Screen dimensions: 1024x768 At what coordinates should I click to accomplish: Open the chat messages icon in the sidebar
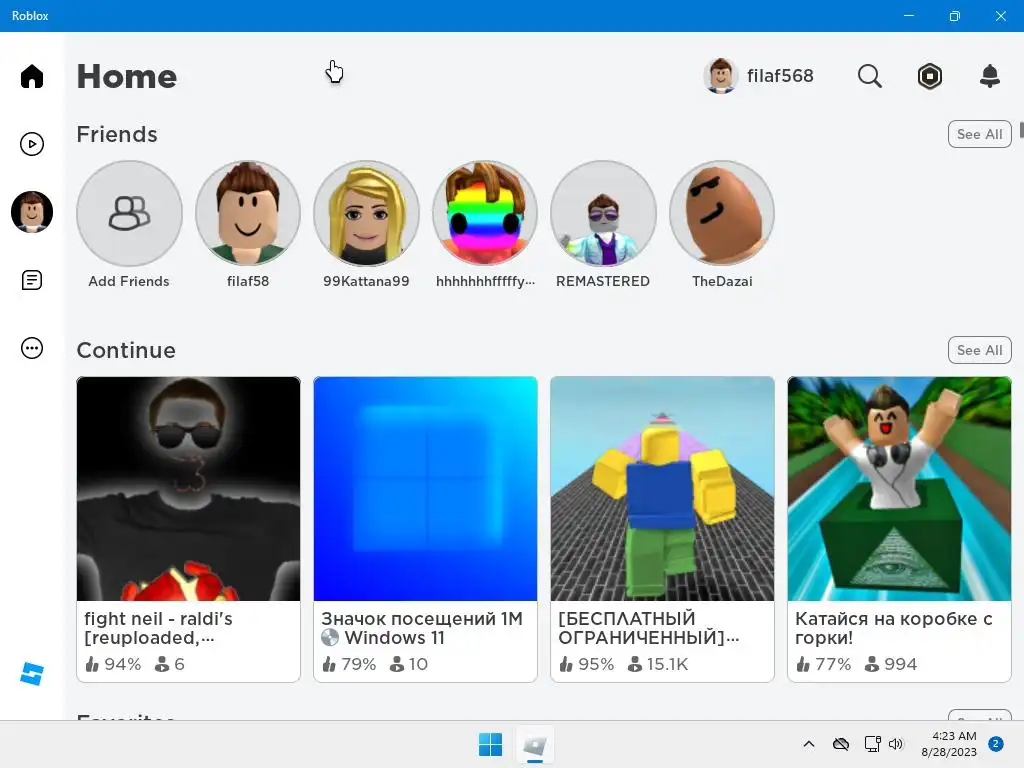click(x=31, y=280)
